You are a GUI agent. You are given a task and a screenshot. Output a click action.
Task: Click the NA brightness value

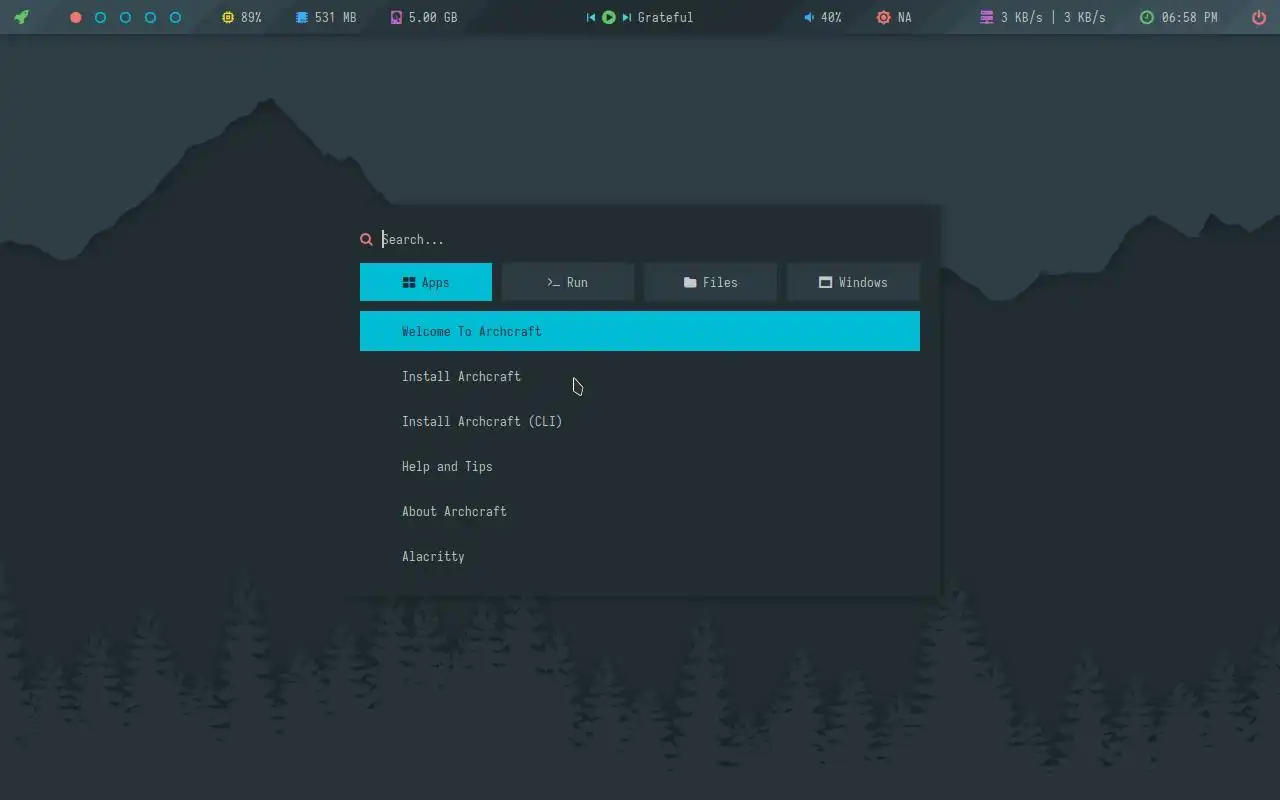pyautogui.click(x=905, y=17)
